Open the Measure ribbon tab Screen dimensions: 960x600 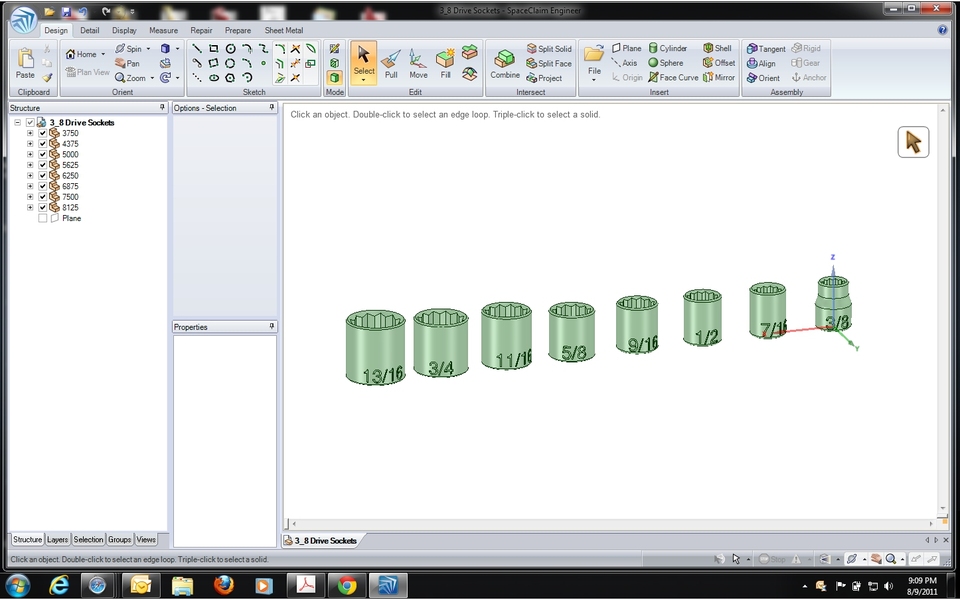click(x=163, y=30)
